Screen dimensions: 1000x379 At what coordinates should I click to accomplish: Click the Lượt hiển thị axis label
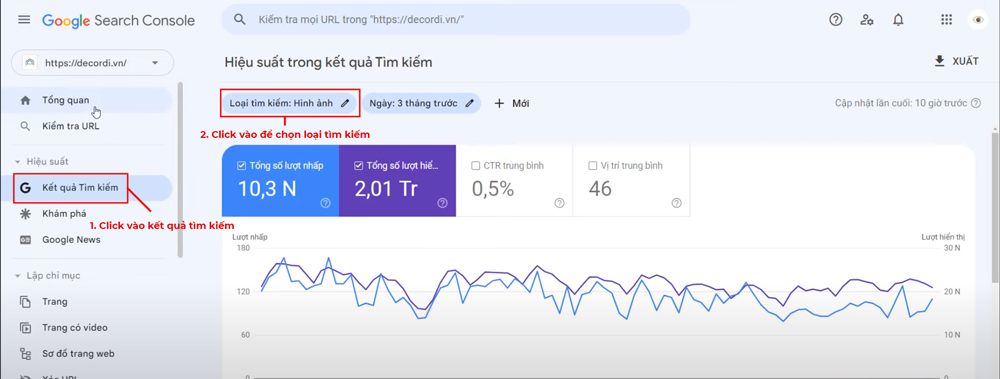point(944,237)
